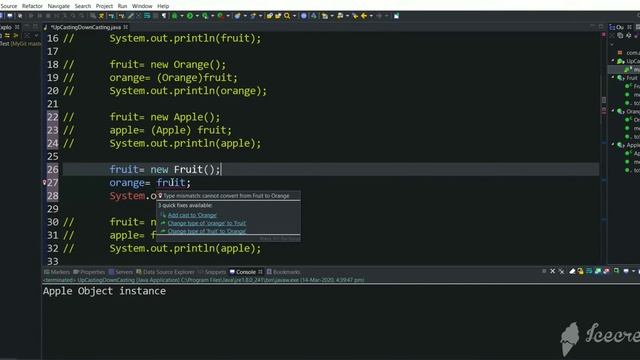Apply Change type of 'fruit' to 'Orange'
The width and height of the screenshot is (640, 360).
point(207,231)
